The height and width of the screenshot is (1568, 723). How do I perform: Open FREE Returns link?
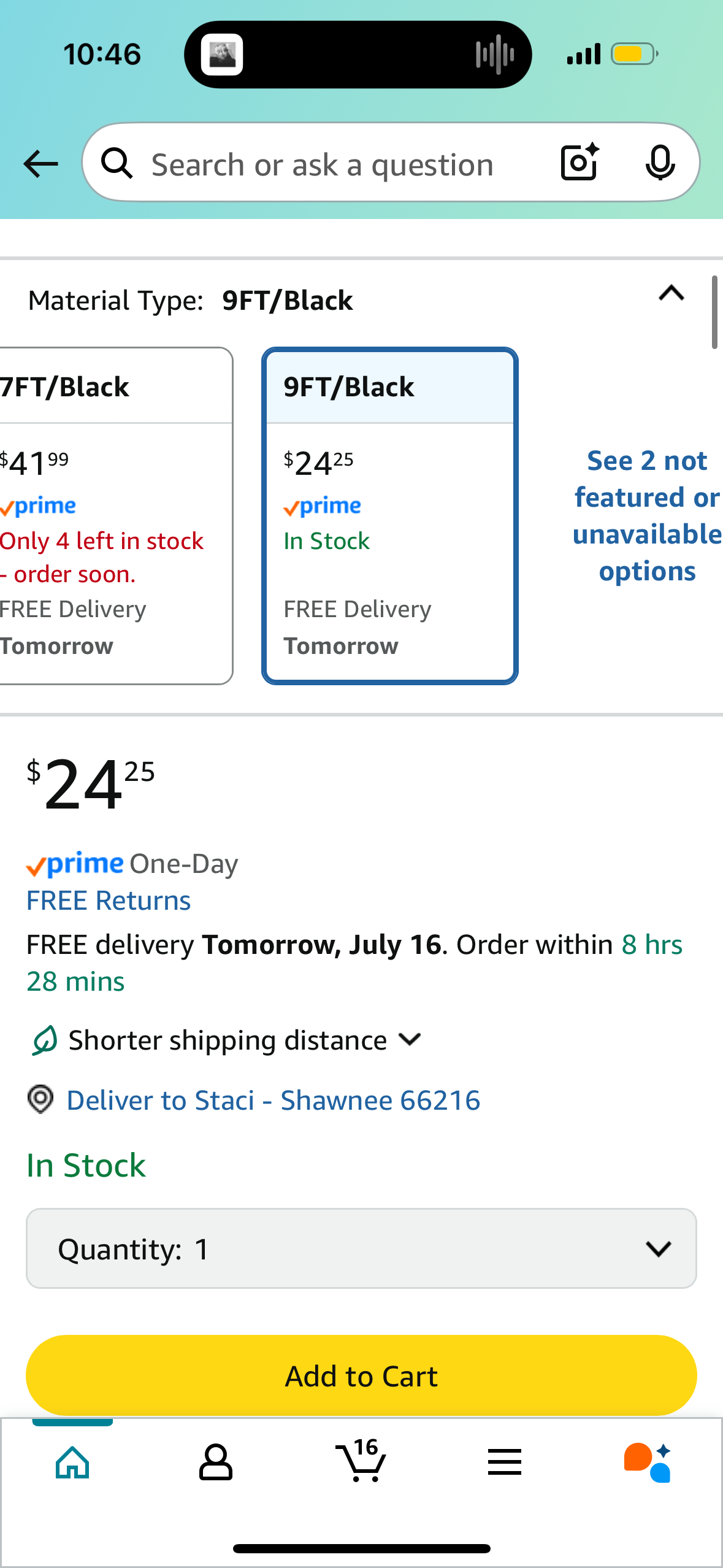pos(109,901)
